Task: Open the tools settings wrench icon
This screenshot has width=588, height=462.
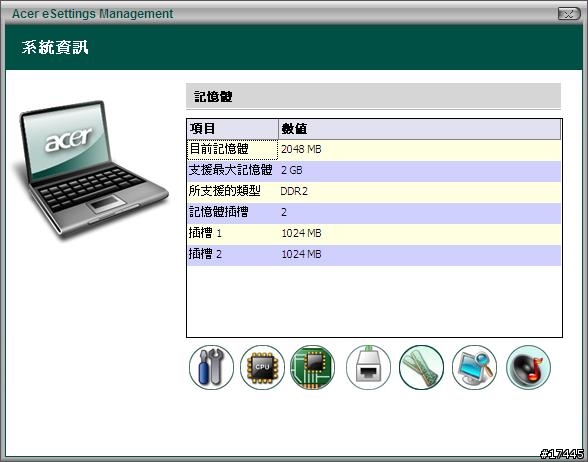Action: tap(211, 368)
